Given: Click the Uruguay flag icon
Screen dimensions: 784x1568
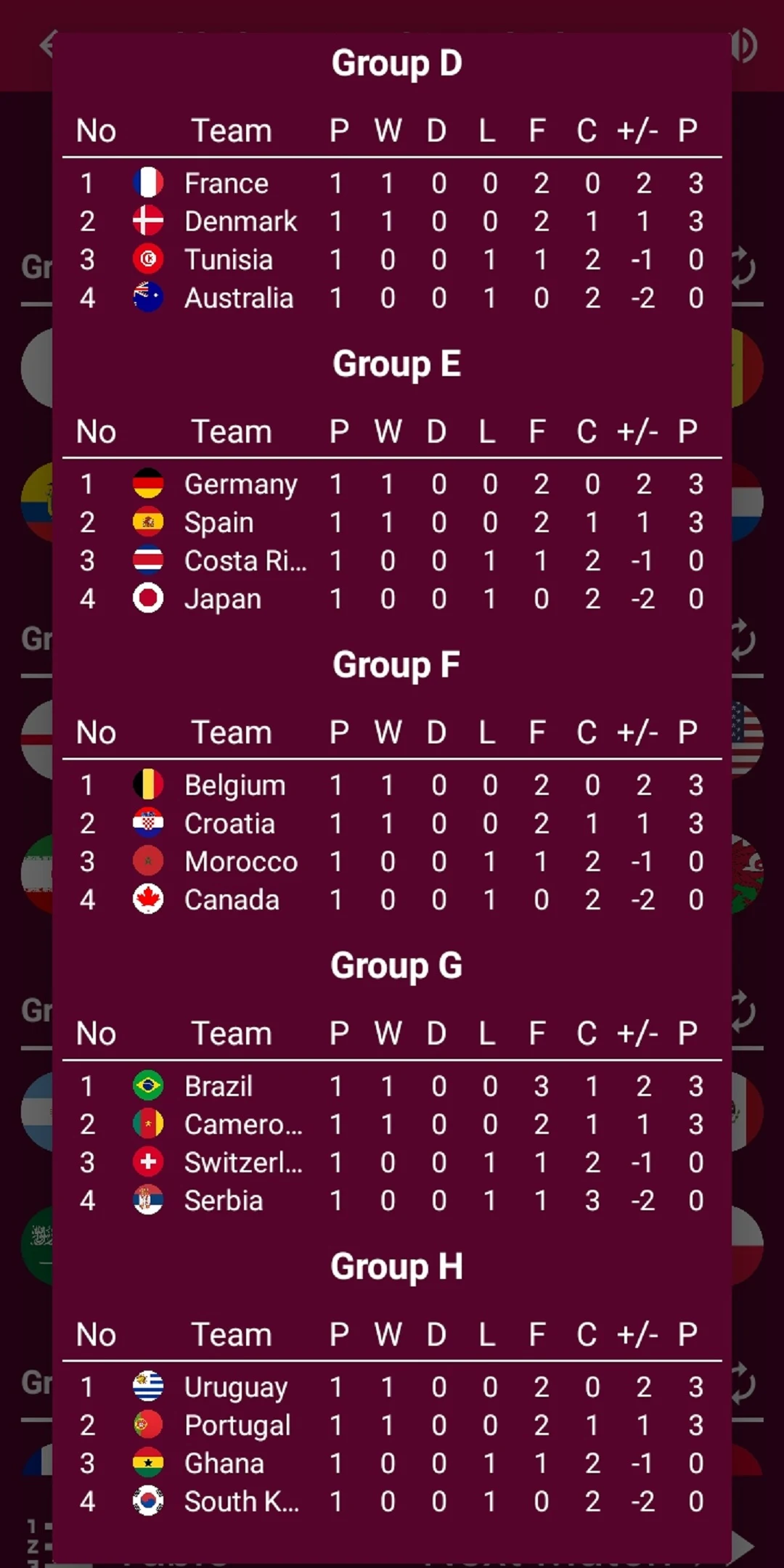Looking at the screenshot, I should click(x=148, y=1387).
